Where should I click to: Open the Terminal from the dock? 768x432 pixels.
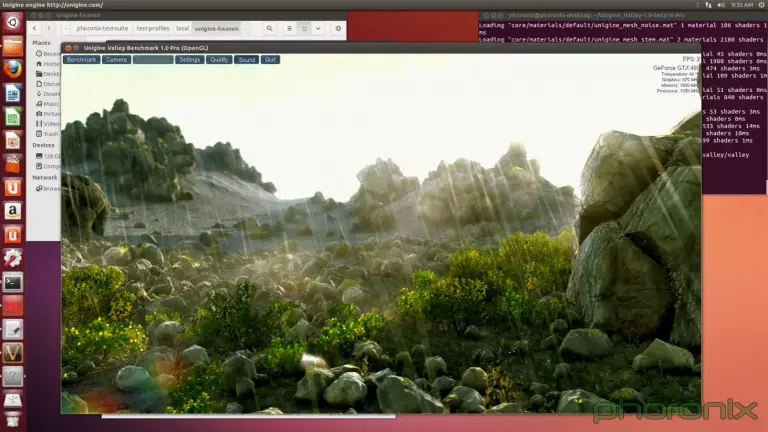(x=13, y=283)
